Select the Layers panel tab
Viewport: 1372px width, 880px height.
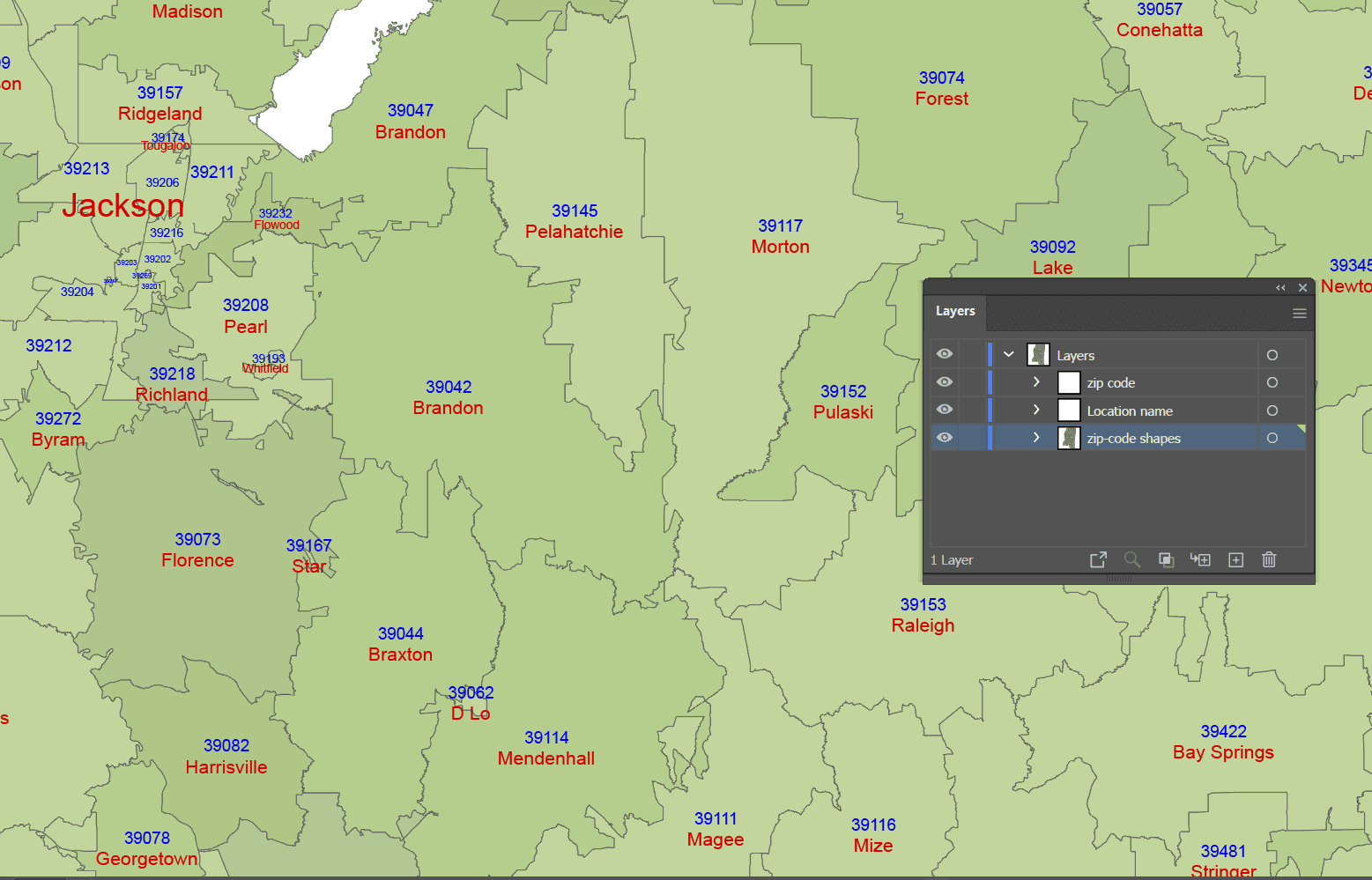[x=955, y=312]
